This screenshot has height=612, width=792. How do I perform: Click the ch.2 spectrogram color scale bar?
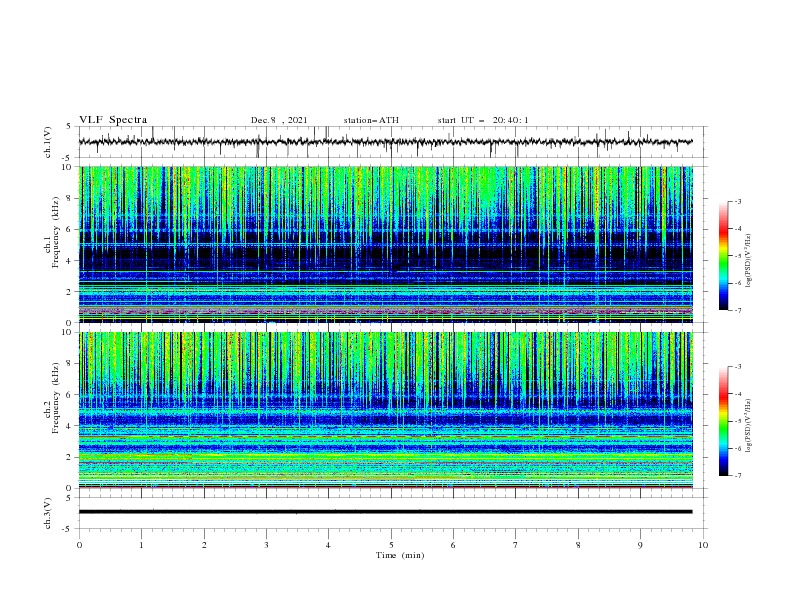tap(724, 421)
